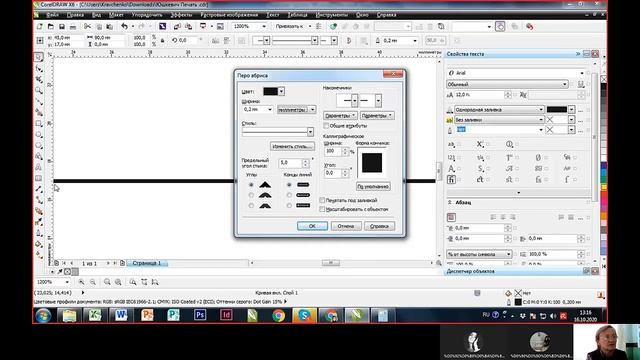
Task: Select the rounded corner radio button
Action: [251, 195]
